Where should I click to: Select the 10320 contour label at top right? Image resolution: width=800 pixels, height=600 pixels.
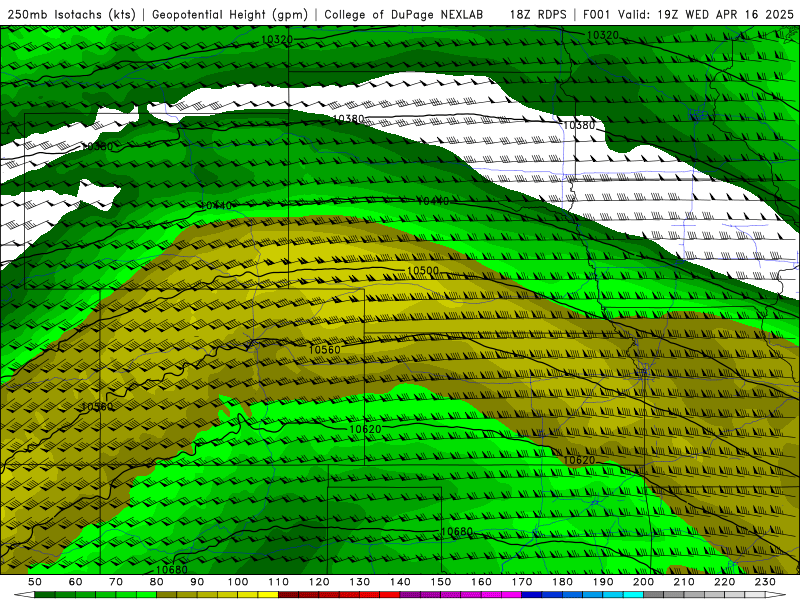603,35
